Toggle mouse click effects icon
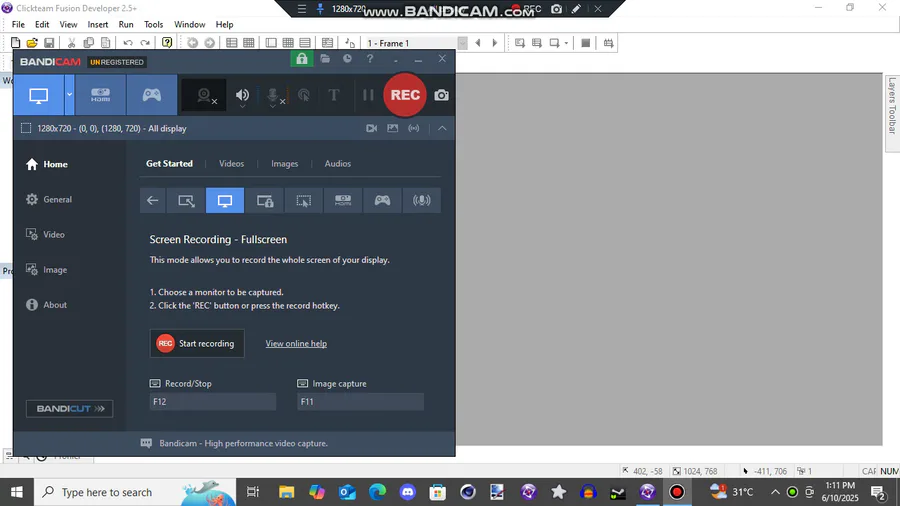This screenshot has width=900, height=506. click(x=304, y=95)
